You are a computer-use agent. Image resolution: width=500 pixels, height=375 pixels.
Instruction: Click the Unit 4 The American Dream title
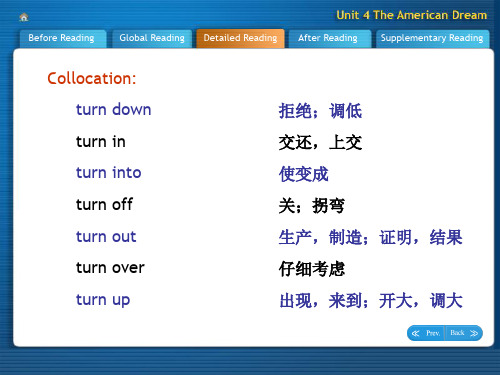(412, 15)
